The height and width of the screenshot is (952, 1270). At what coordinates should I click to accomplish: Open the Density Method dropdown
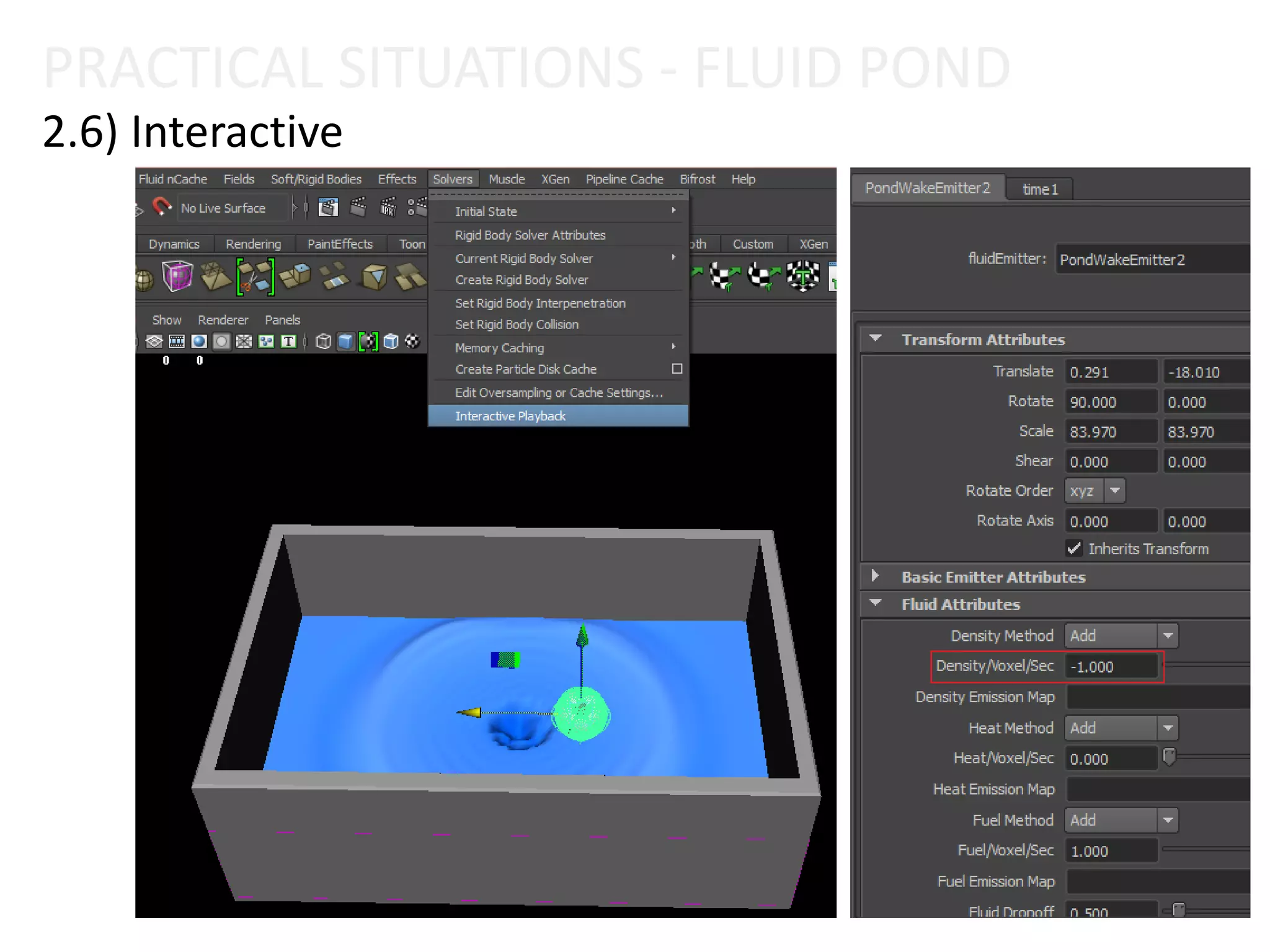1121,635
